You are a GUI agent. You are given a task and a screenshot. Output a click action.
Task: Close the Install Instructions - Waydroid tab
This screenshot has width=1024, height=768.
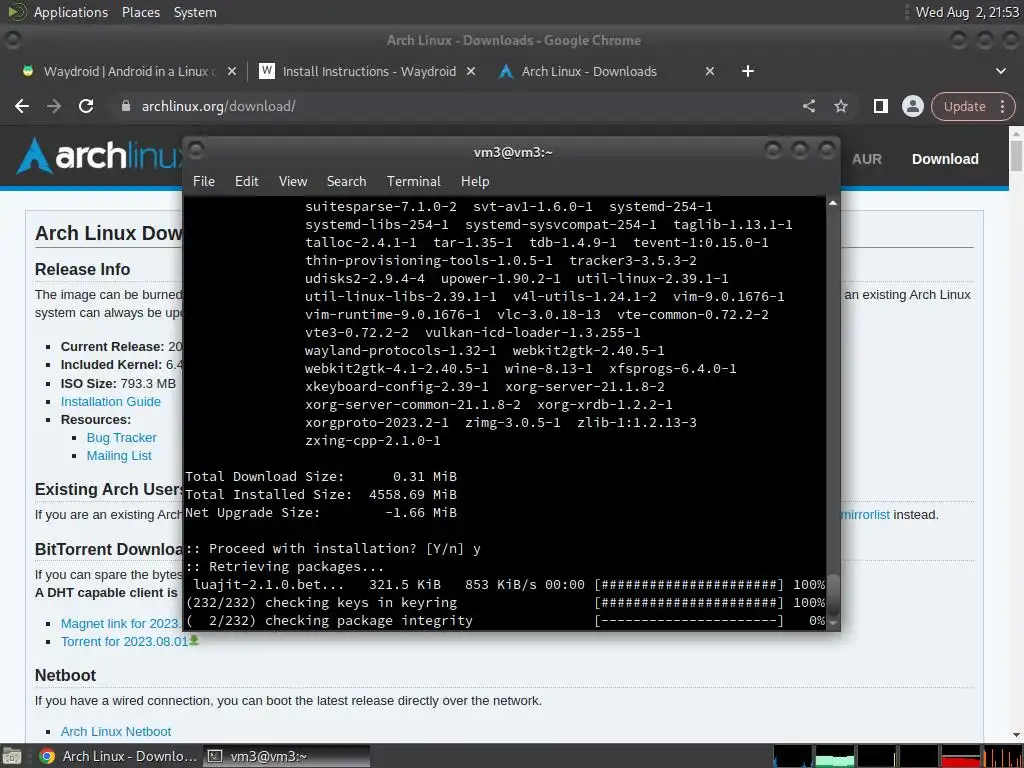(471, 71)
